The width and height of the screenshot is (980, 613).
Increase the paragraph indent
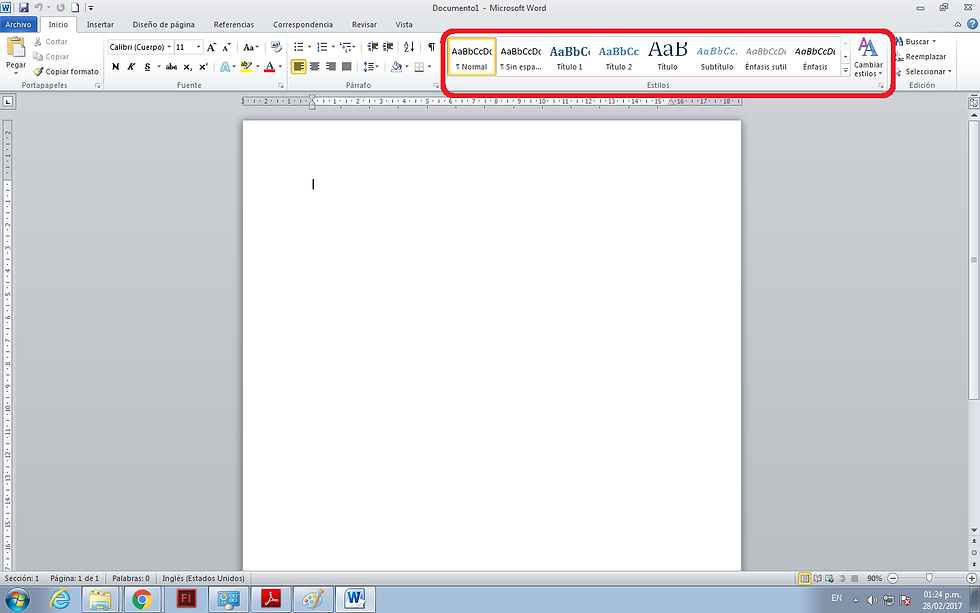(388, 47)
